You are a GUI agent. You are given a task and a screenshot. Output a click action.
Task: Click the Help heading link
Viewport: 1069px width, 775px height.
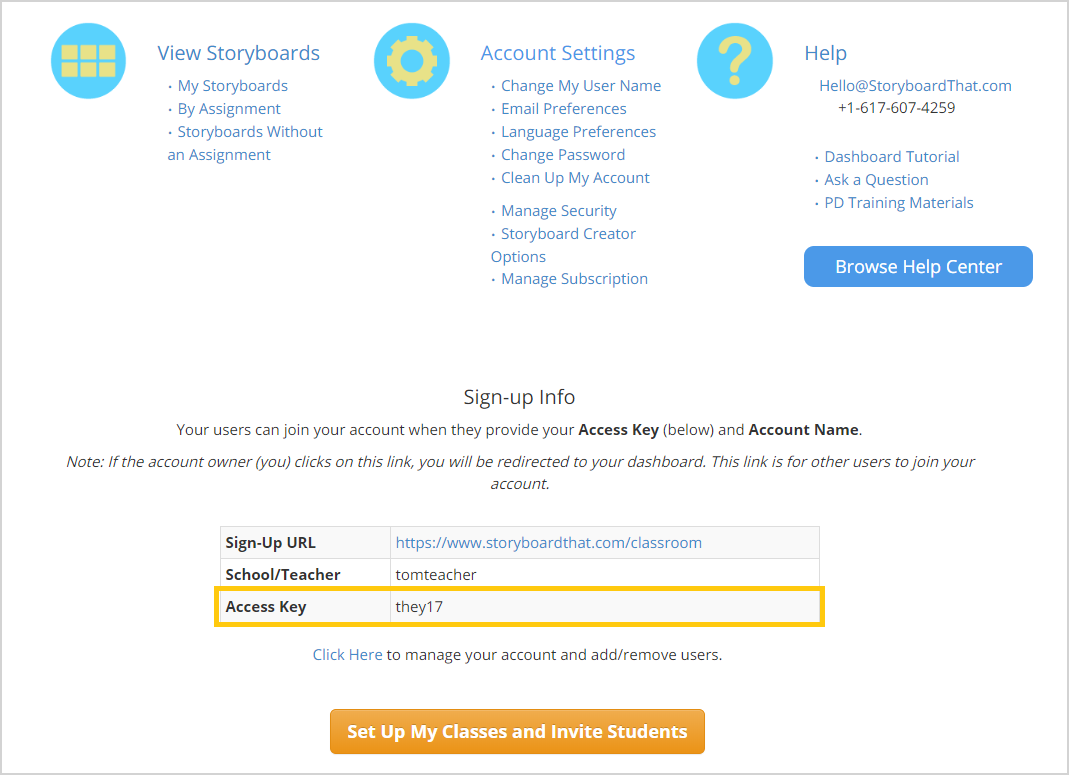826,53
